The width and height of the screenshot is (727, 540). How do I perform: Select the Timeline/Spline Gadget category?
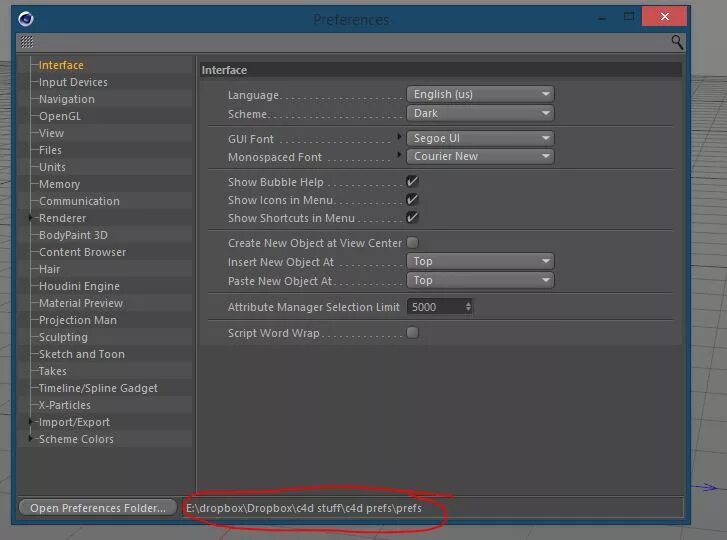tap(98, 388)
